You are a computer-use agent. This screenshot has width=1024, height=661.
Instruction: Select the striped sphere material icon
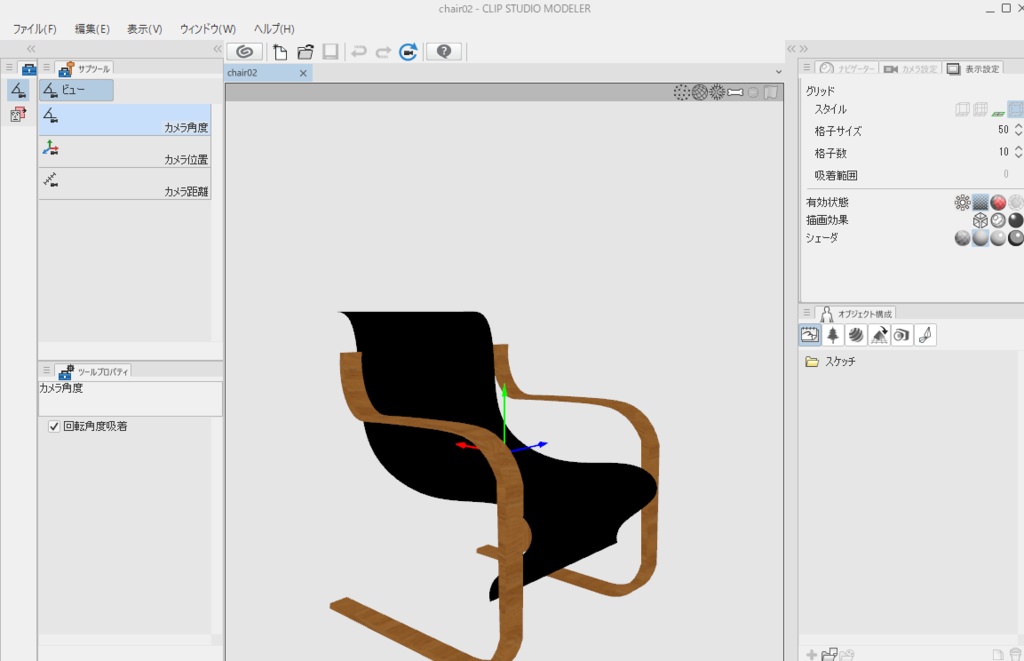pyautogui.click(x=856, y=335)
